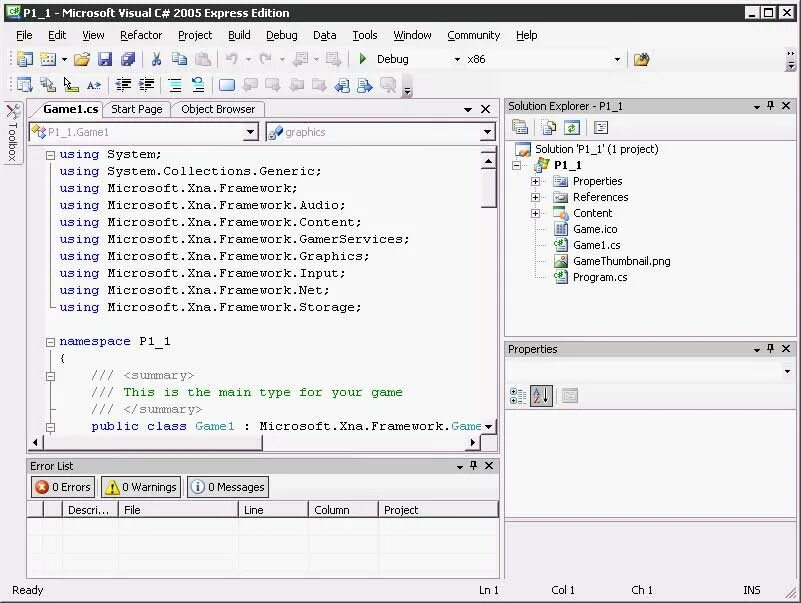
Task: Sort Error List by Line column
Action: pyautogui.click(x=273, y=509)
